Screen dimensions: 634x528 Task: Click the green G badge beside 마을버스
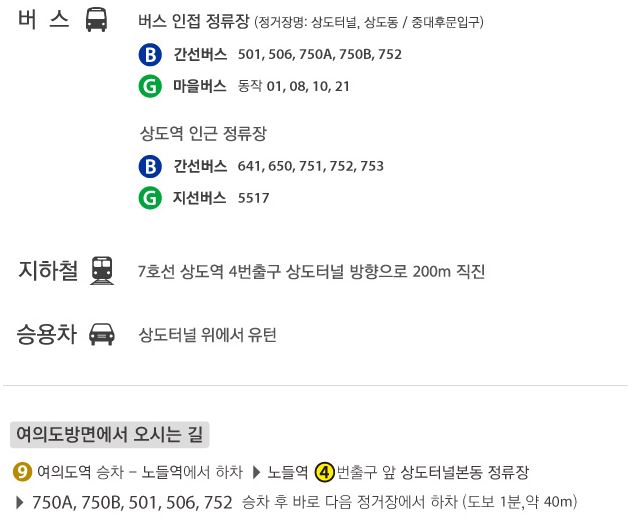(150, 86)
